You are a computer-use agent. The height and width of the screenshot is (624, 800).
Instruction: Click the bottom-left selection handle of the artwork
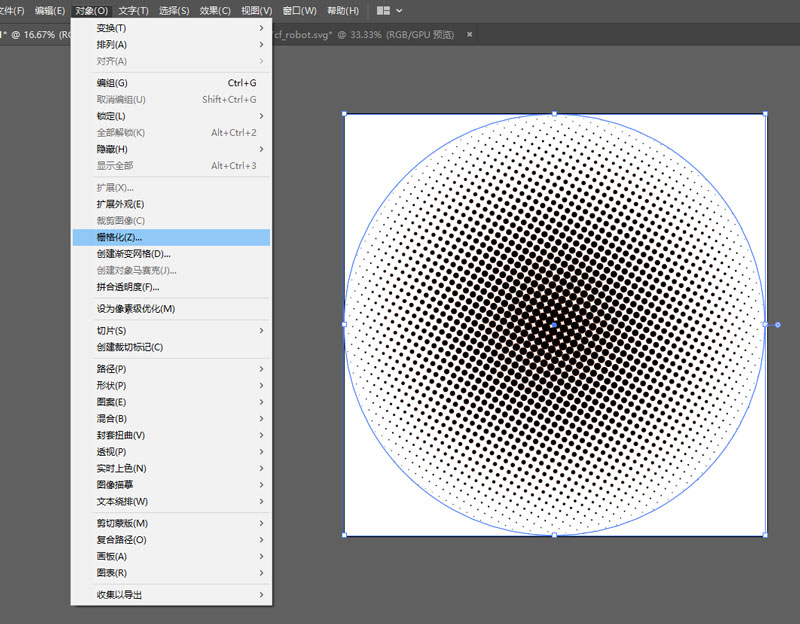click(344, 535)
